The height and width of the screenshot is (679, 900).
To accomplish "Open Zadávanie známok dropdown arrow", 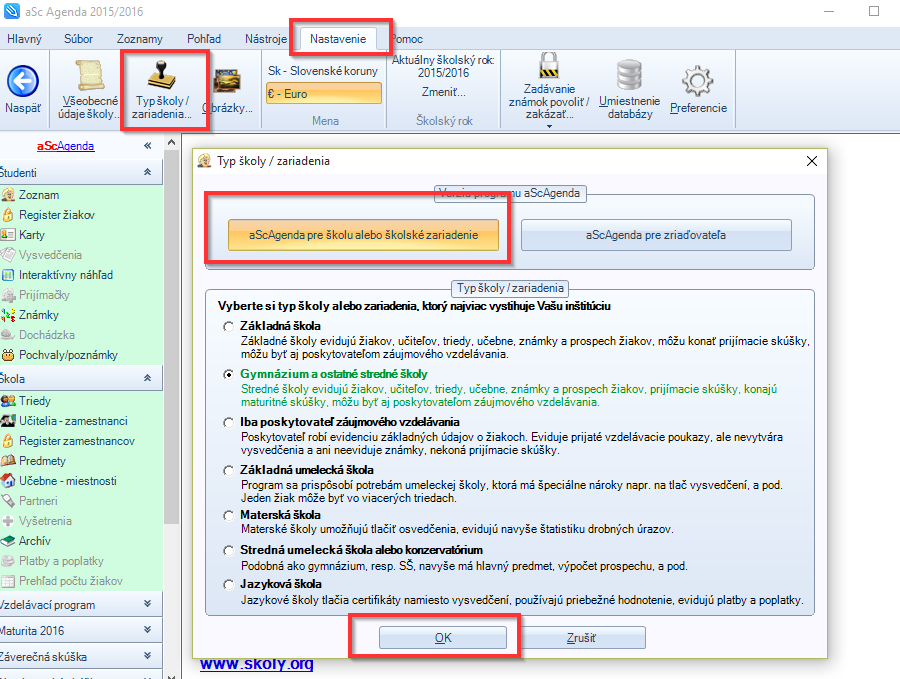I will tap(549, 126).
